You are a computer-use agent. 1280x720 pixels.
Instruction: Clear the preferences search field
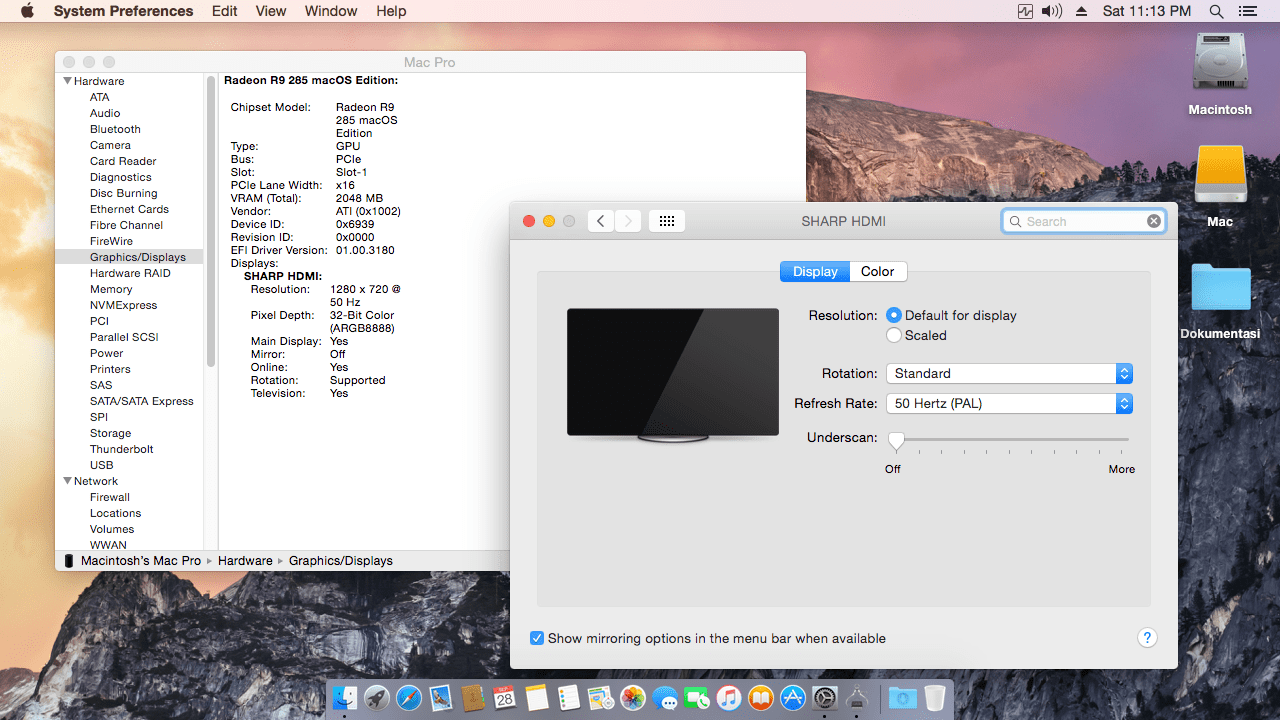(x=1154, y=221)
